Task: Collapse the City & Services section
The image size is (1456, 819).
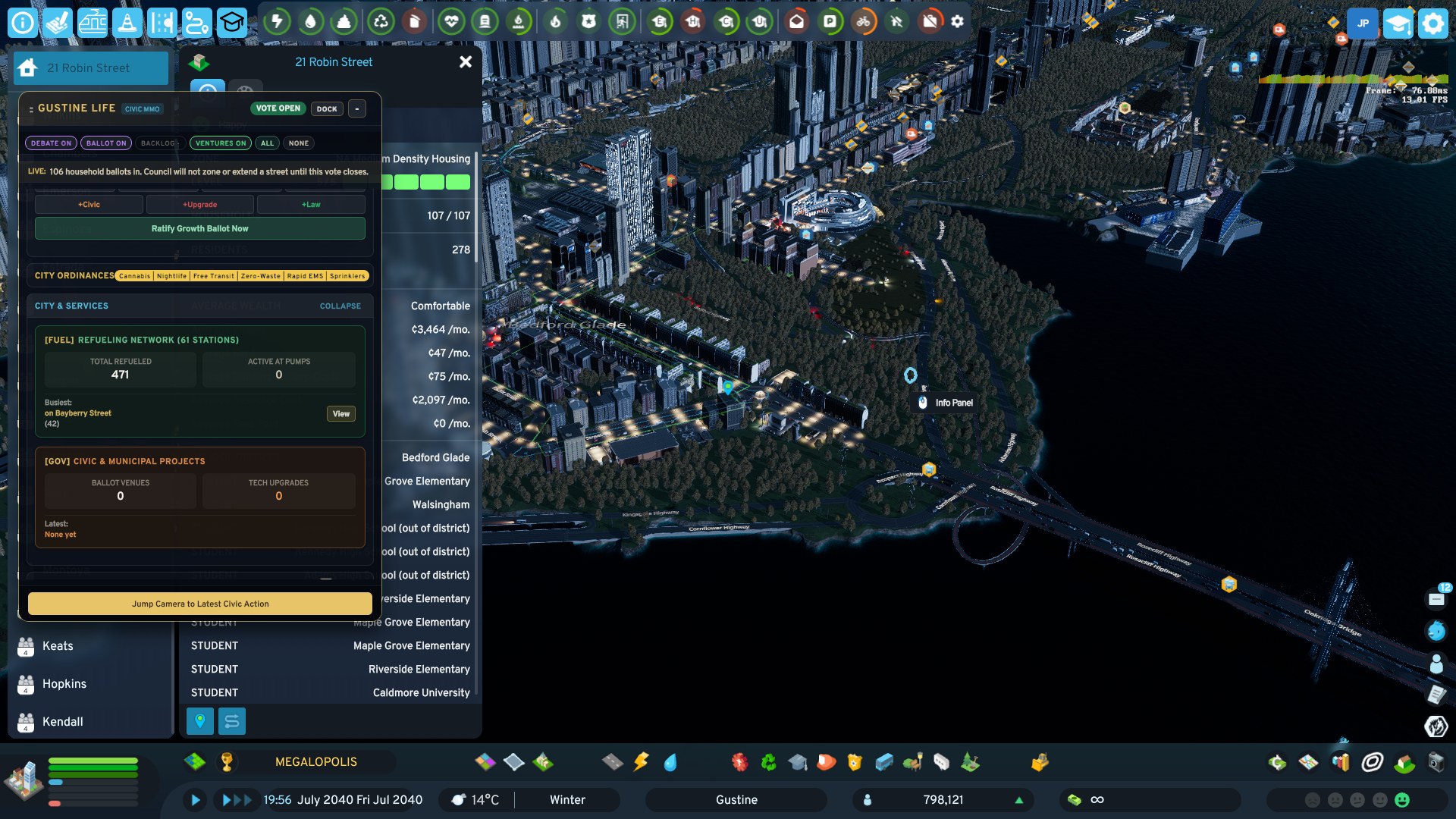Action: [x=340, y=306]
